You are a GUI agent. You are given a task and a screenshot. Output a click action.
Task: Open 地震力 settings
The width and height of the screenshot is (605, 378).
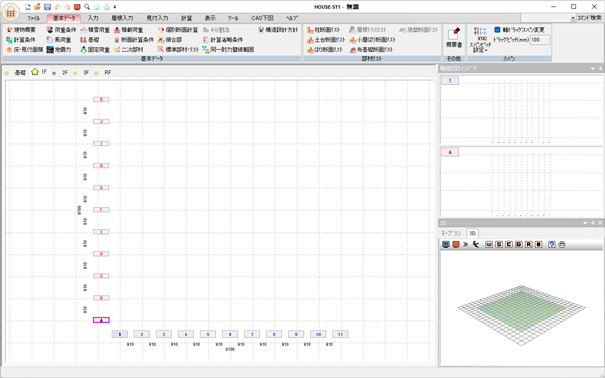point(59,50)
